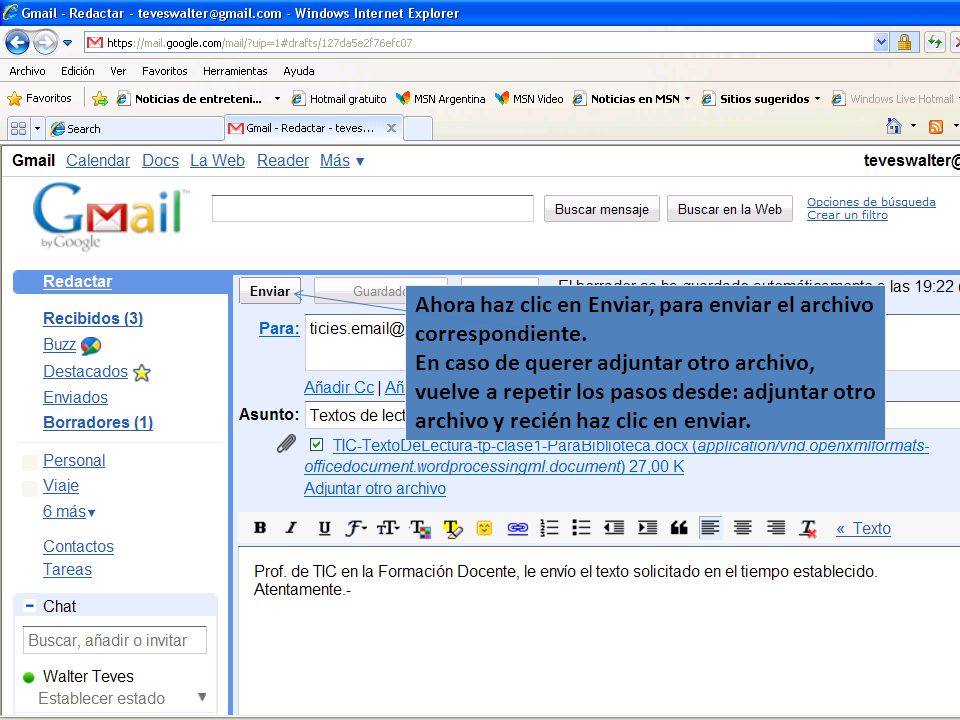This screenshot has width=960, height=720.
Task: Close the Gmail - Redactar tab
Action: [x=391, y=128]
